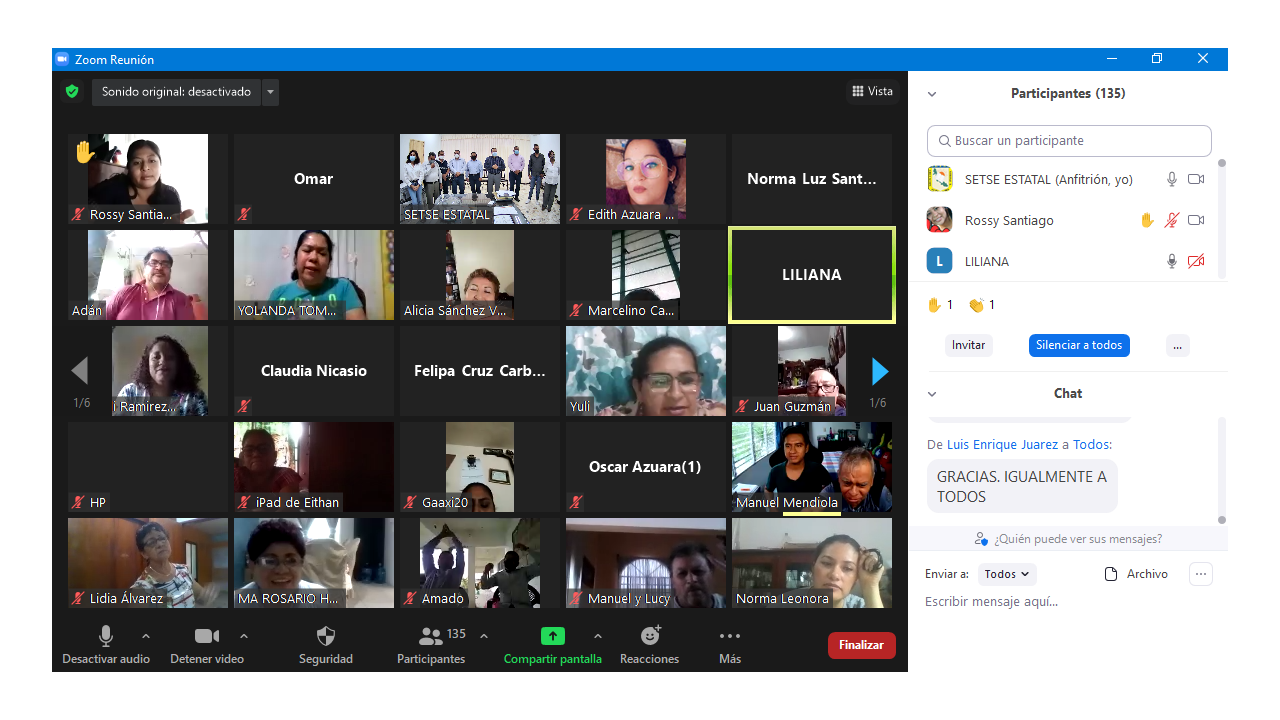Viewport: 1280px width, 720px height.
Task: Click muted mic icon on Claudia Nicasio's tile
Action: pos(244,406)
